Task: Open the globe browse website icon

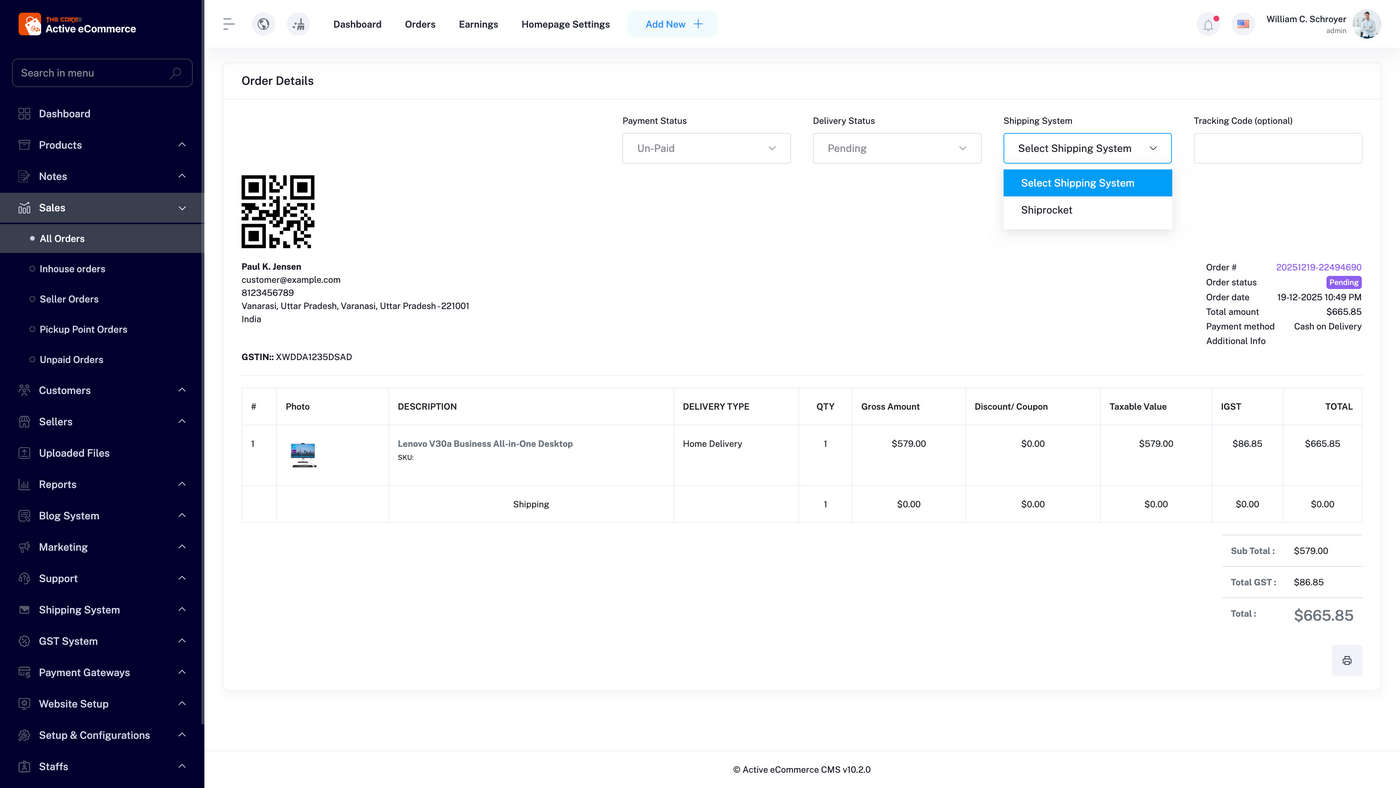Action: (263, 24)
